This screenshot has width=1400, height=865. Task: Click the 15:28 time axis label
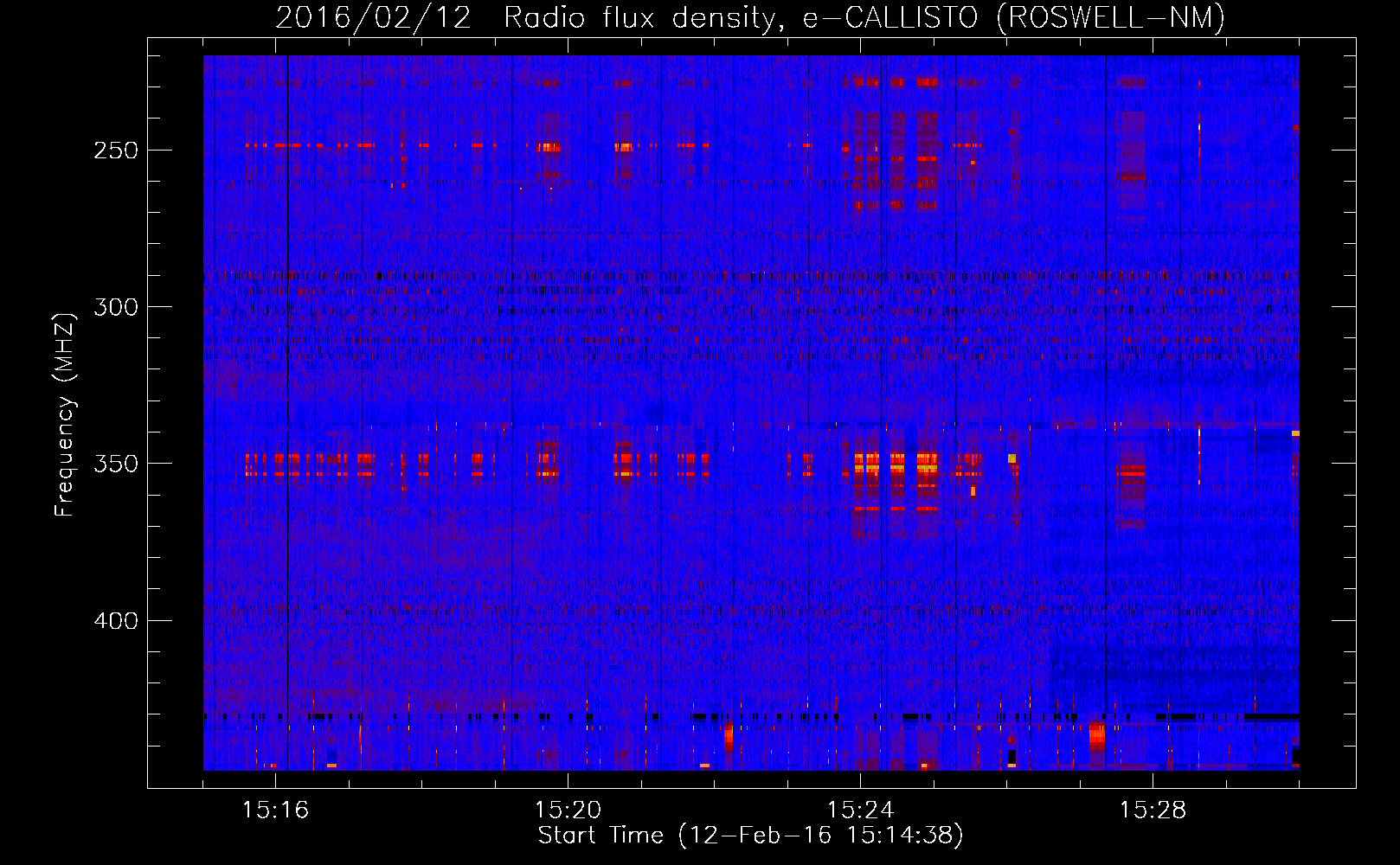pos(1153,810)
